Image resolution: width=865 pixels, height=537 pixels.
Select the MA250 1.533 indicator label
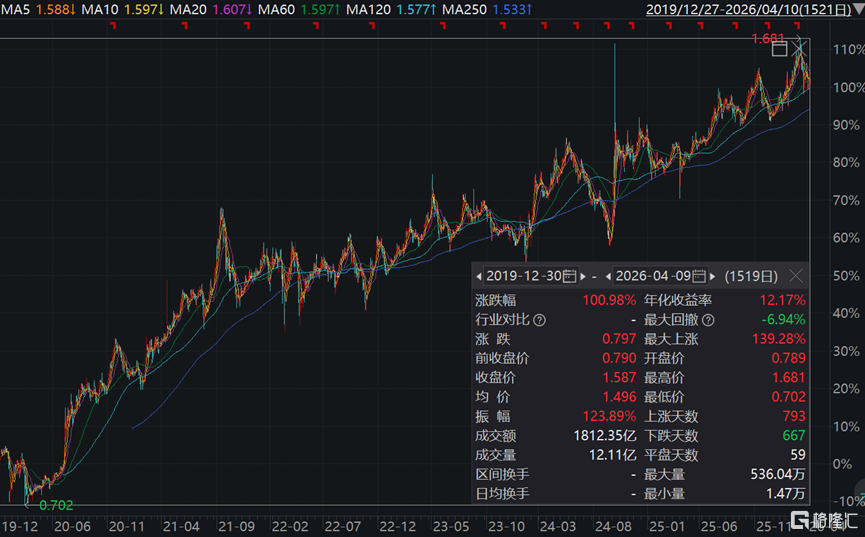click(x=487, y=9)
